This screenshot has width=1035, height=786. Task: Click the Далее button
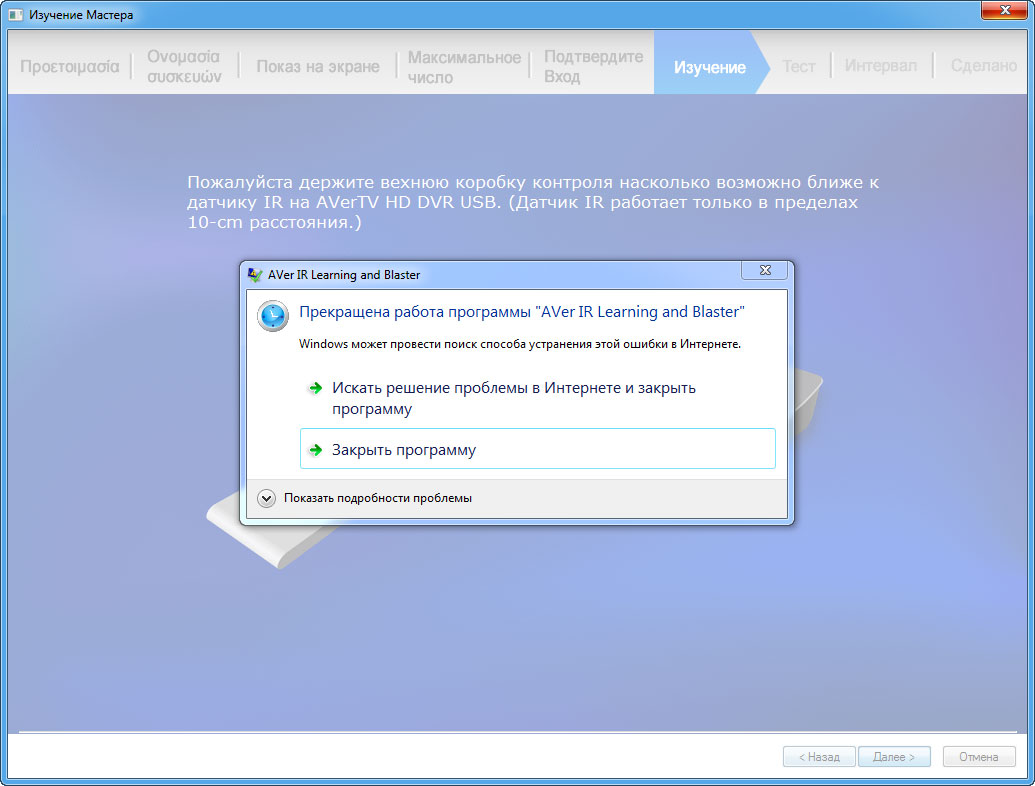(x=894, y=757)
